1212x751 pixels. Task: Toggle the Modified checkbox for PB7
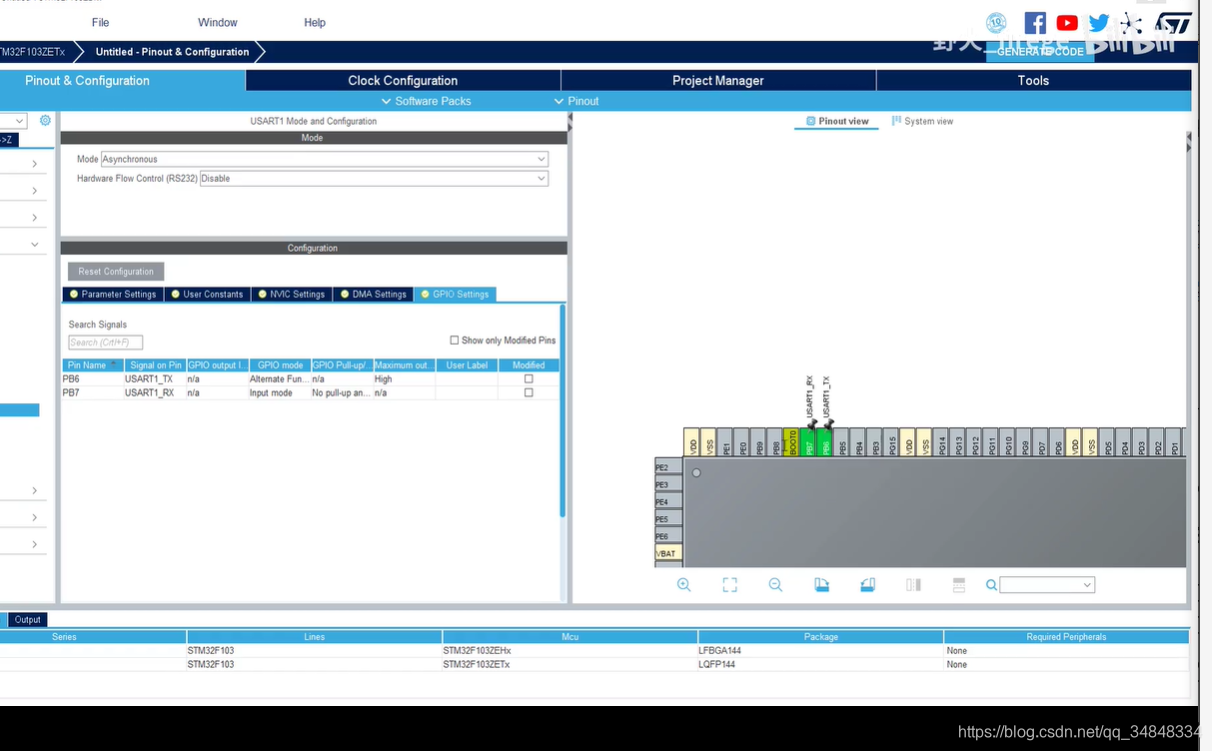click(529, 393)
